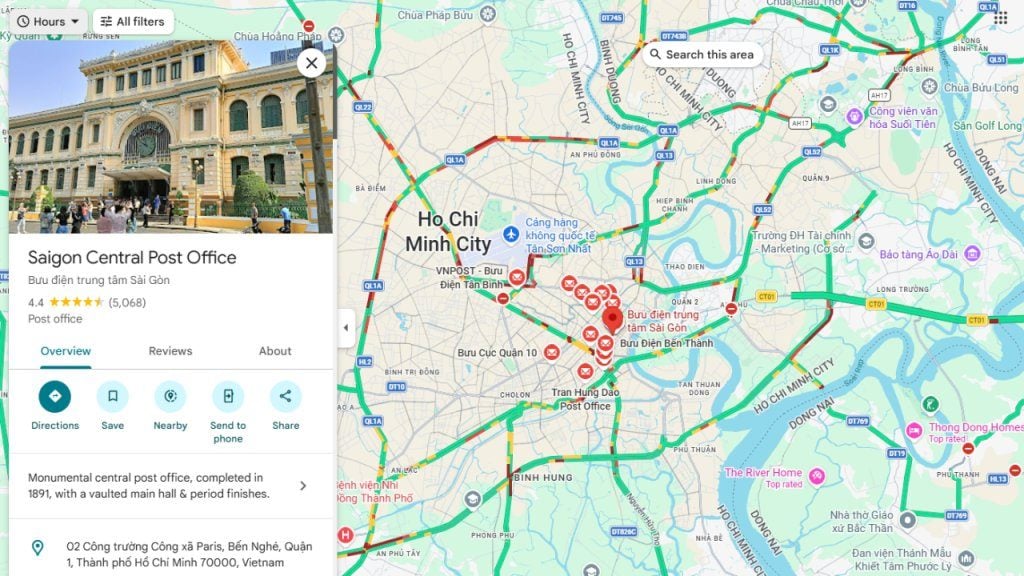Viewport: 1024px width, 576px height.
Task: Share Saigon Central Post Office
Action: tap(285, 396)
